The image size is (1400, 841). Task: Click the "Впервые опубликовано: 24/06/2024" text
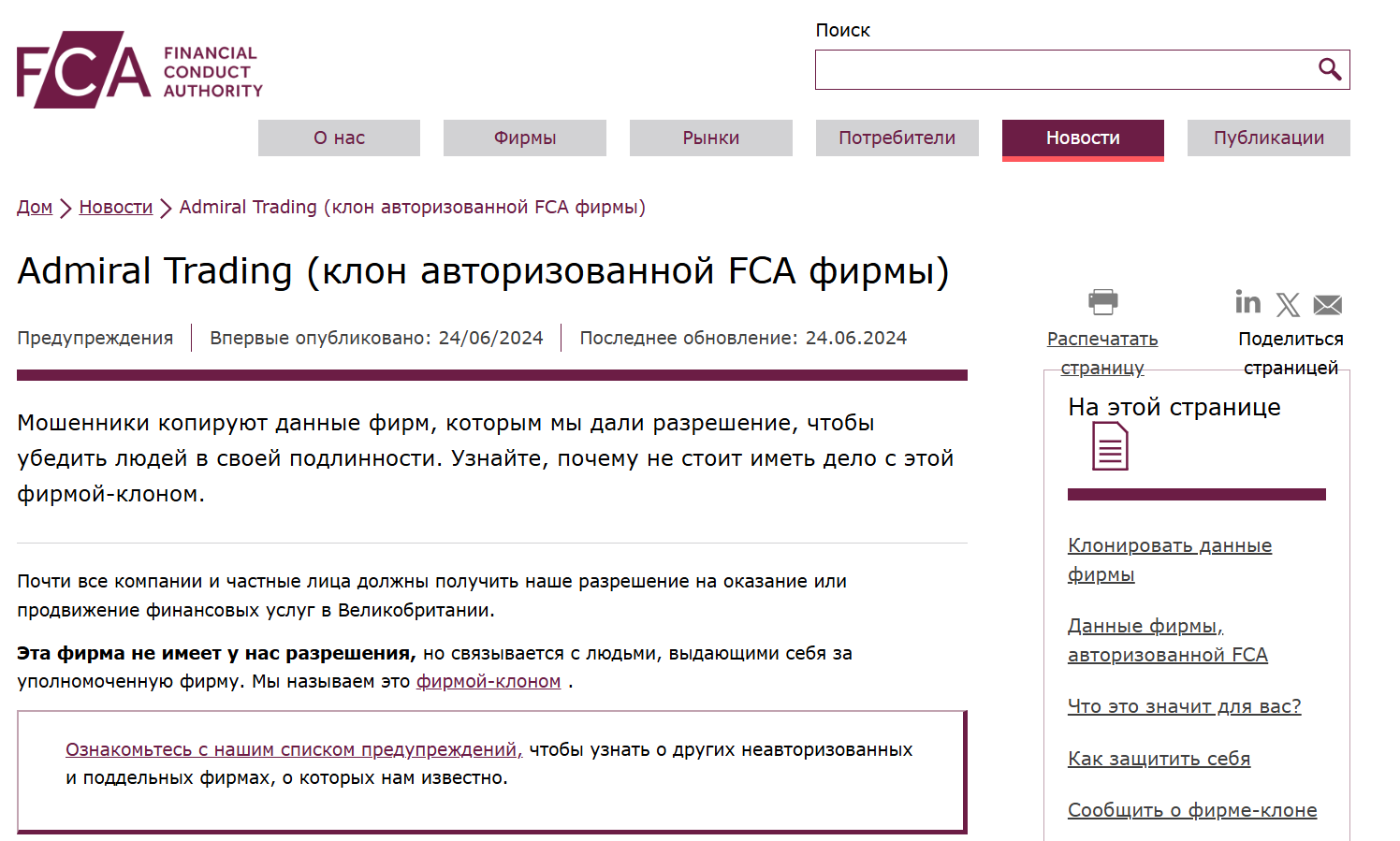[376, 338]
